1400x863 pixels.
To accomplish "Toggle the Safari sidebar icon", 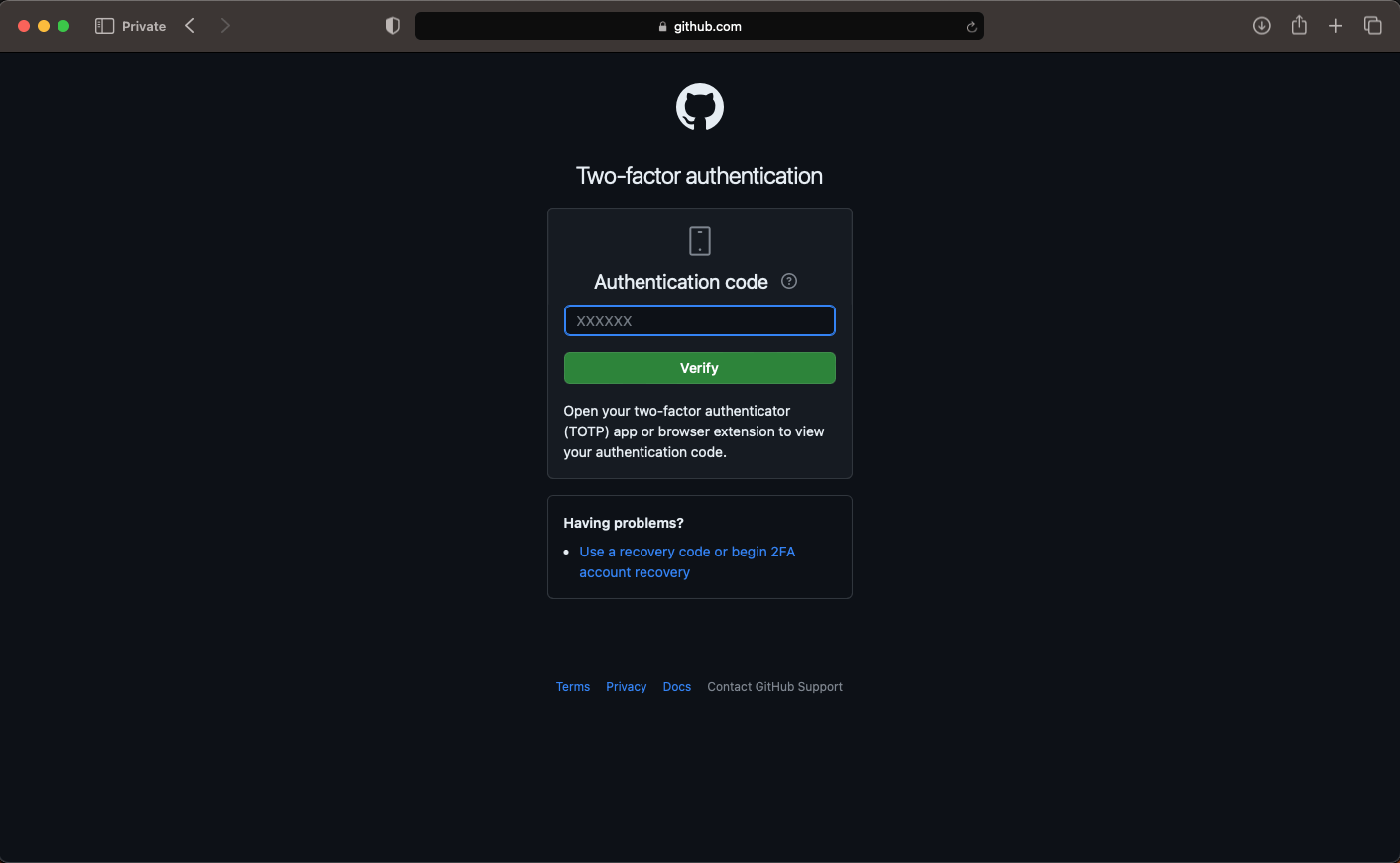I will [x=104, y=26].
